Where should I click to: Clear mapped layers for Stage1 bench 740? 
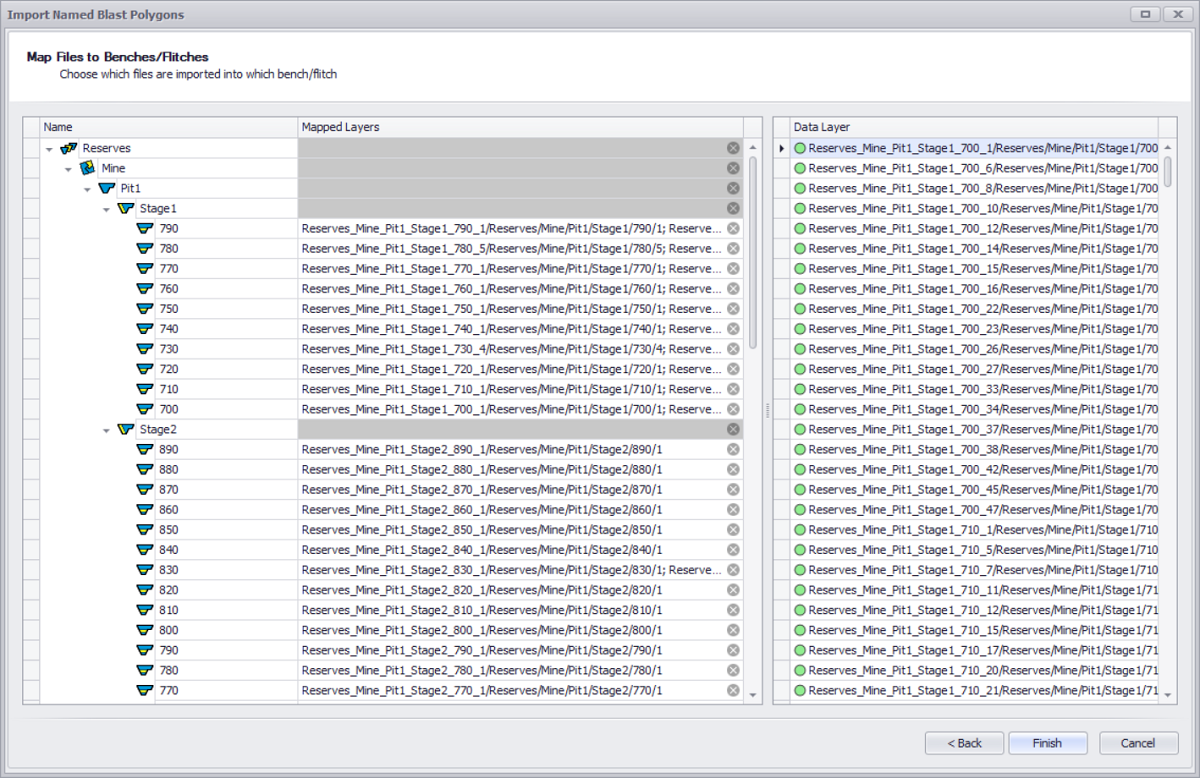[x=733, y=328]
